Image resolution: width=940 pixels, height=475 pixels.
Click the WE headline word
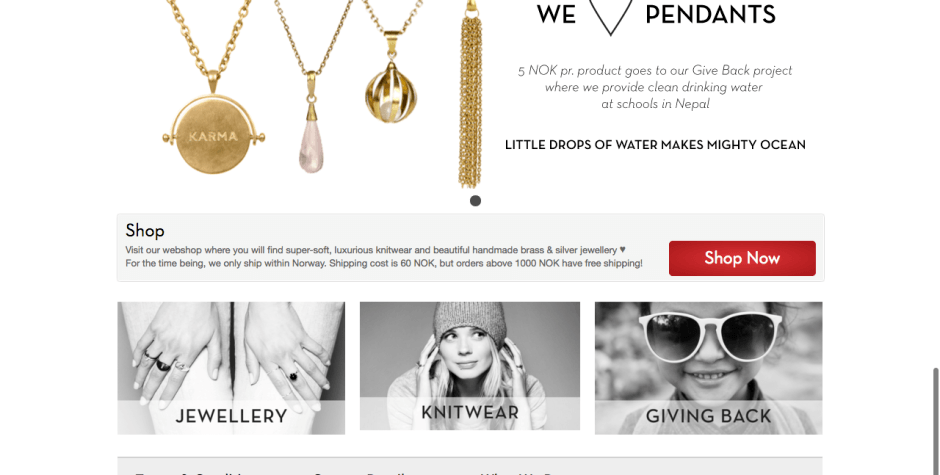coord(556,14)
